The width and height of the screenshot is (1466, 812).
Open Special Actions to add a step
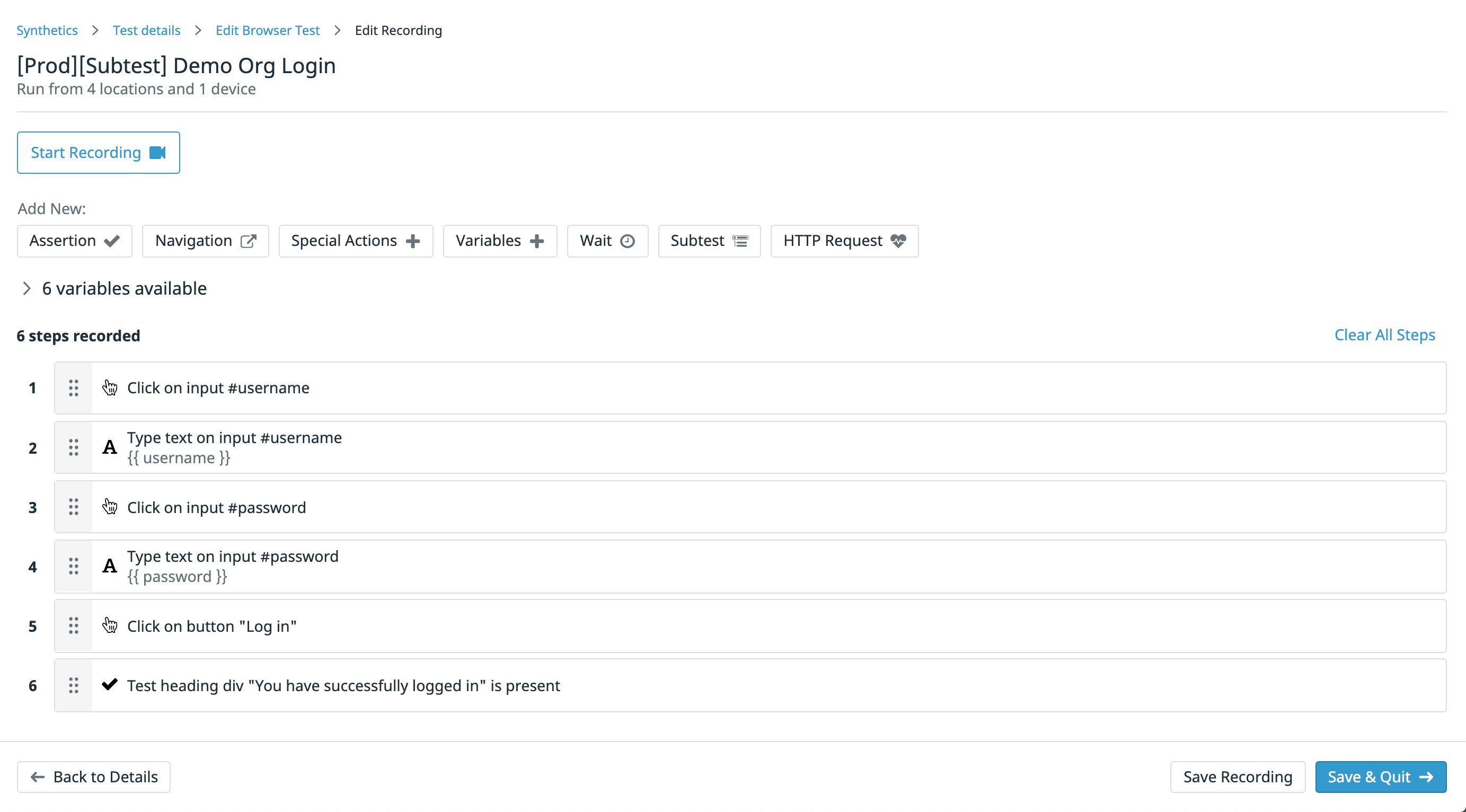point(355,241)
